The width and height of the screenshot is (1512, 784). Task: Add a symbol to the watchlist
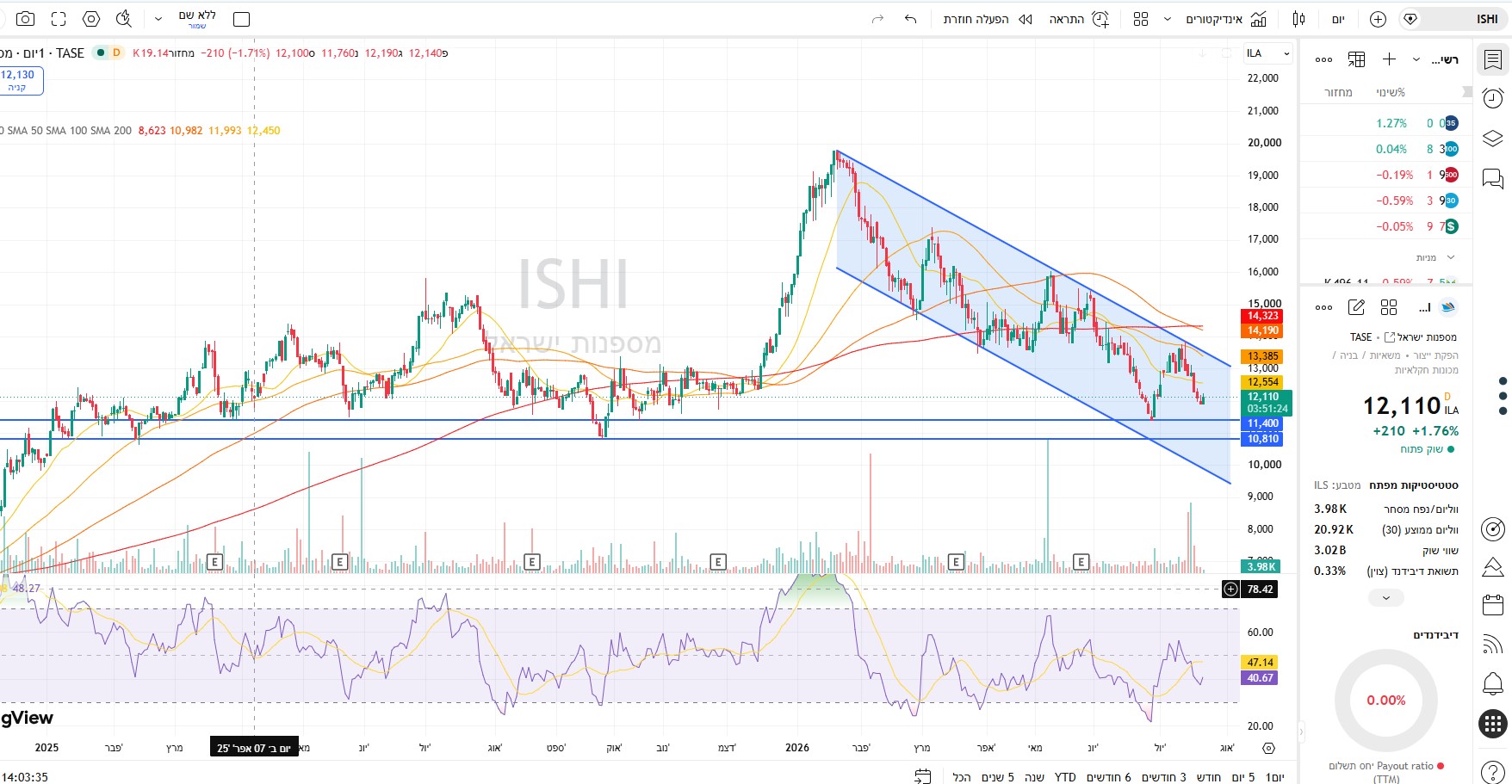click(1389, 59)
